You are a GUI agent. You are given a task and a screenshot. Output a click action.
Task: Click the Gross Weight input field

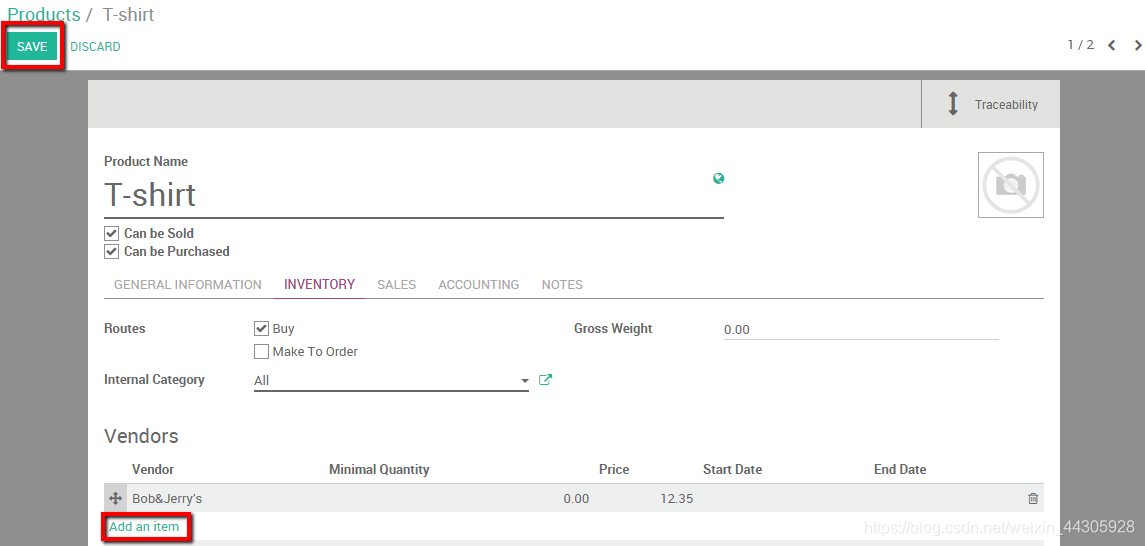pyautogui.click(x=861, y=330)
